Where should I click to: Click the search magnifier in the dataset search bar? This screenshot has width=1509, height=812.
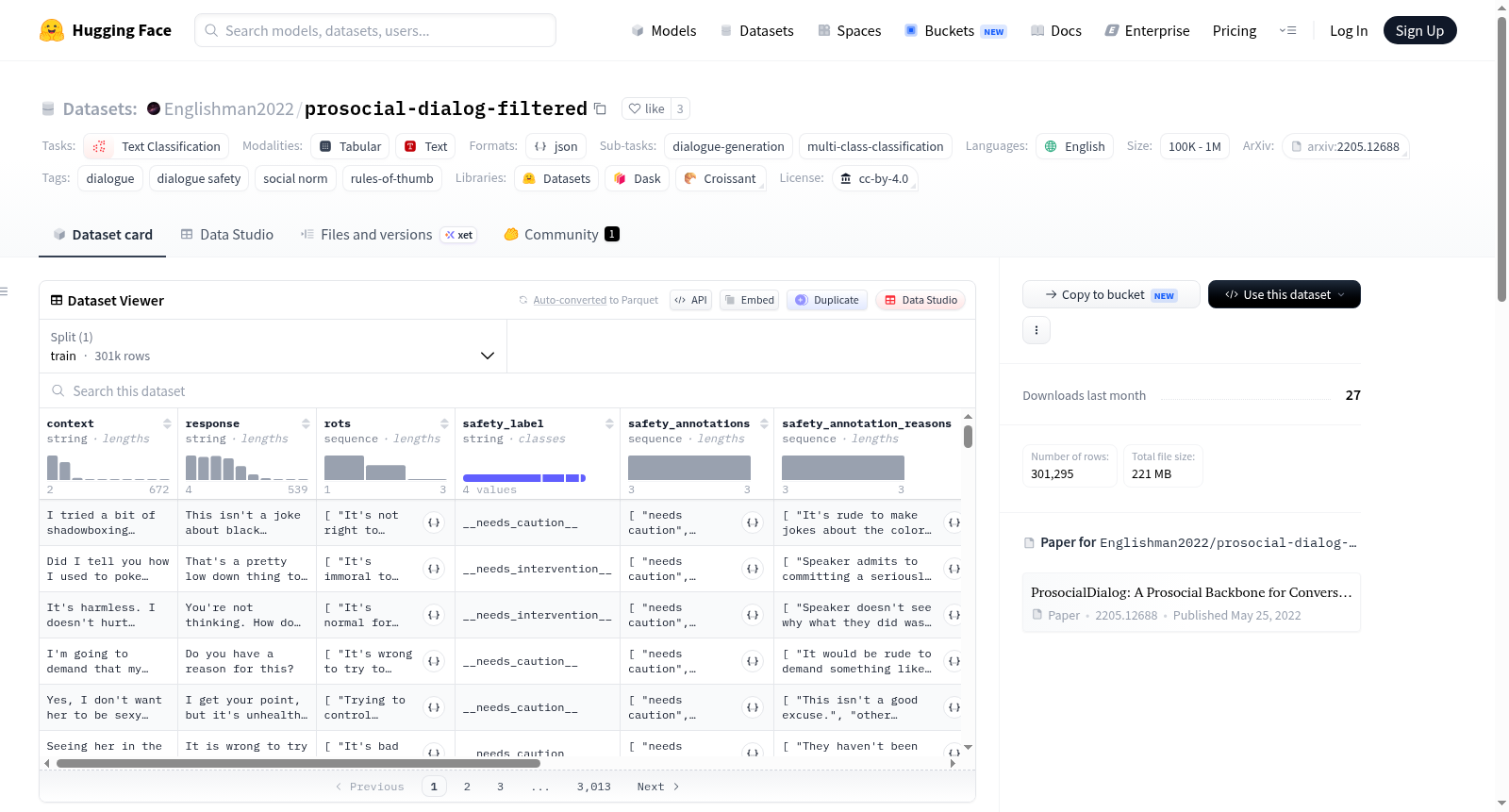[x=58, y=390]
